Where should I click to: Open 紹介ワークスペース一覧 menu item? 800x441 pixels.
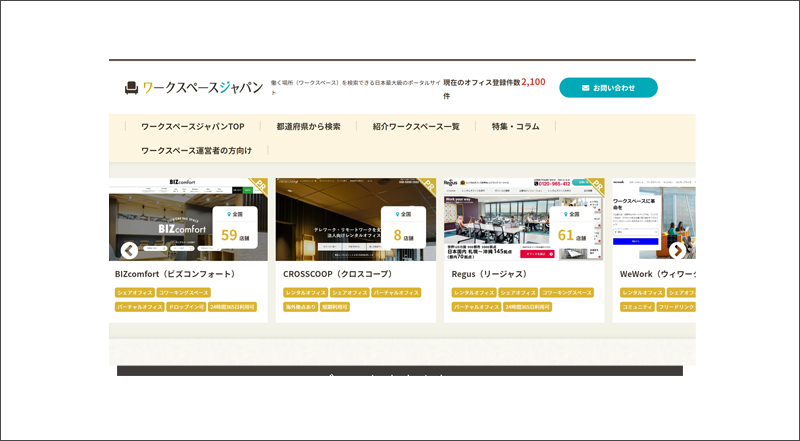(x=416, y=126)
